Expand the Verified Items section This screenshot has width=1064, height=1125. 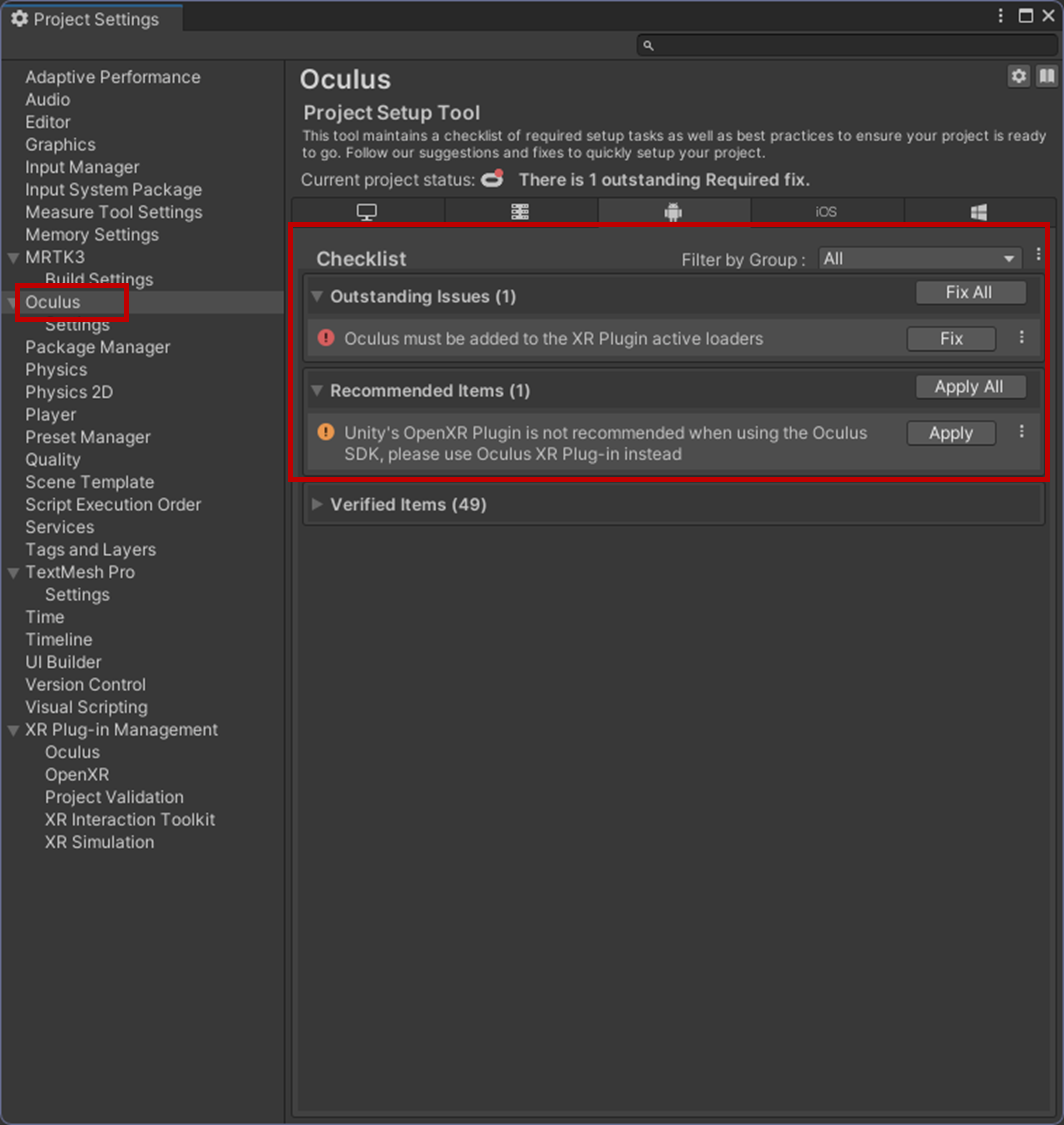click(317, 504)
